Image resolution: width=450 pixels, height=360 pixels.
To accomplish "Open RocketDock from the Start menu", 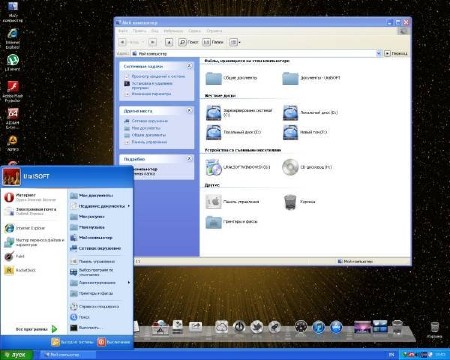I will pos(20,270).
